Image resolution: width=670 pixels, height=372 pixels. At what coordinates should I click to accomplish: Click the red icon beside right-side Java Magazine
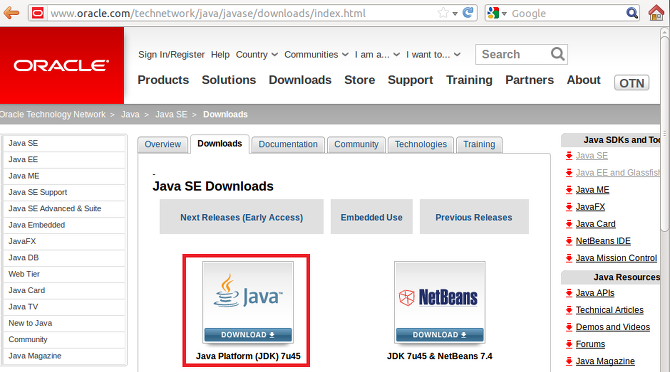tap(569, 361)
